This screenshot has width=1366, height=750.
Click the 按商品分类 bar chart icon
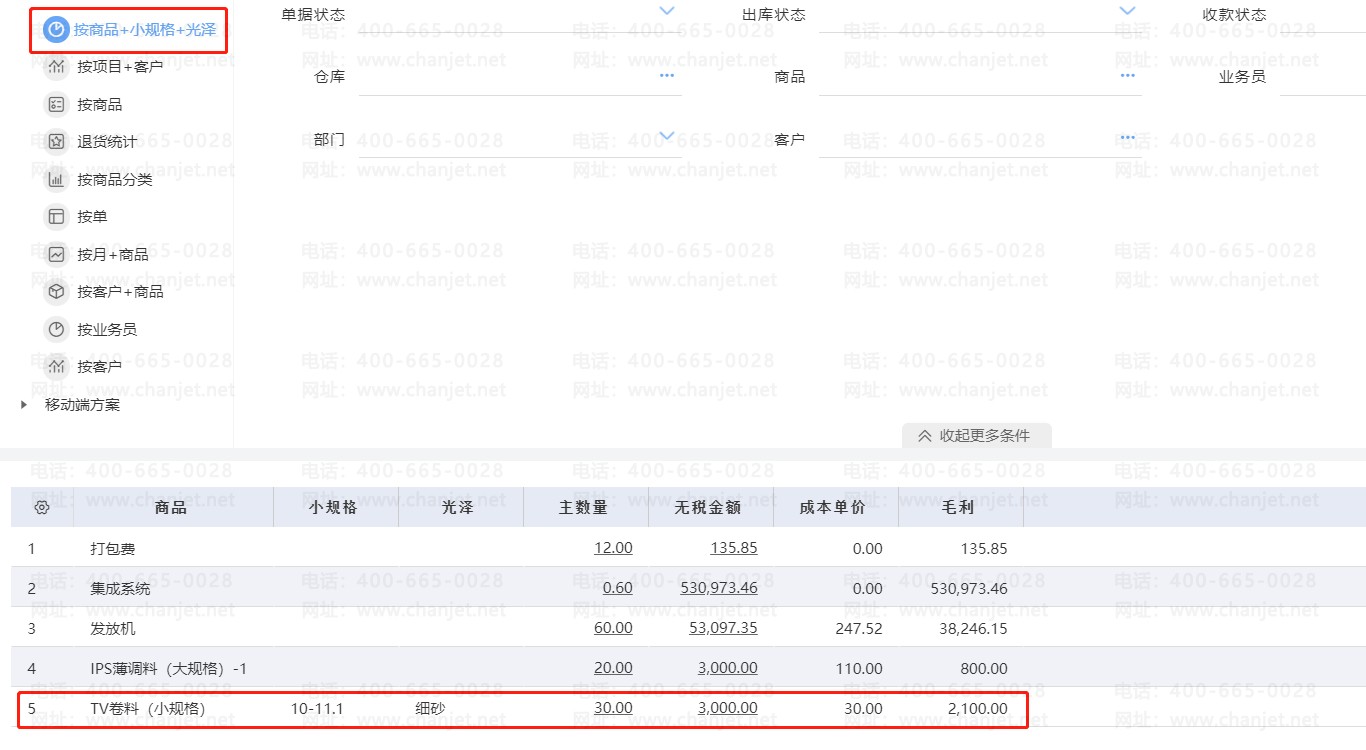[56, 179]
